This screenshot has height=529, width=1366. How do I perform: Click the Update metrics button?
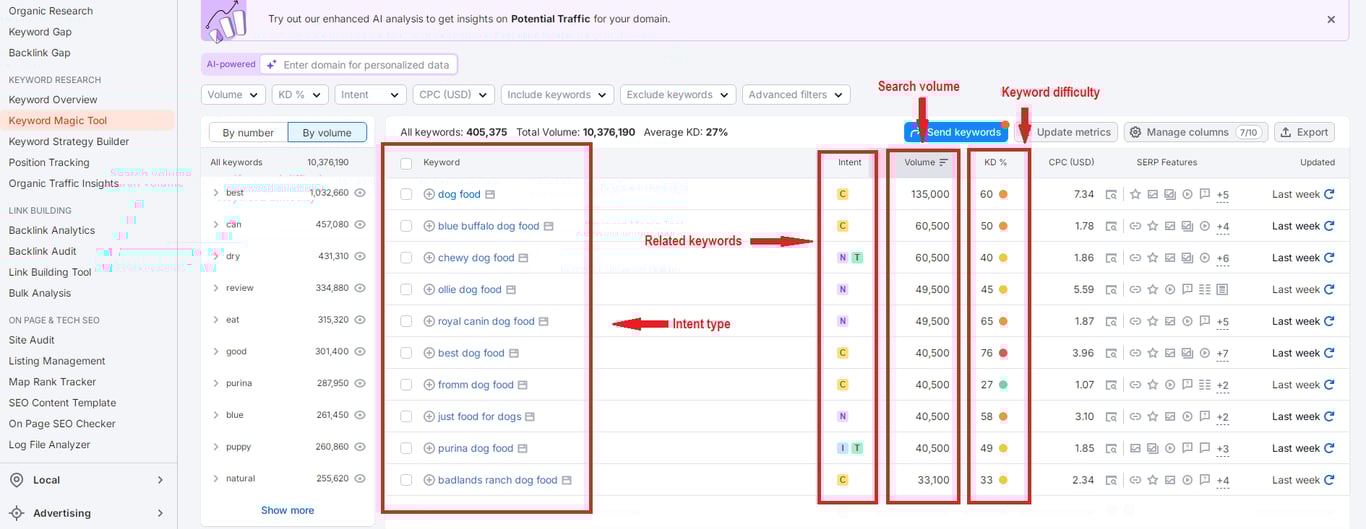coord(1066,132)
